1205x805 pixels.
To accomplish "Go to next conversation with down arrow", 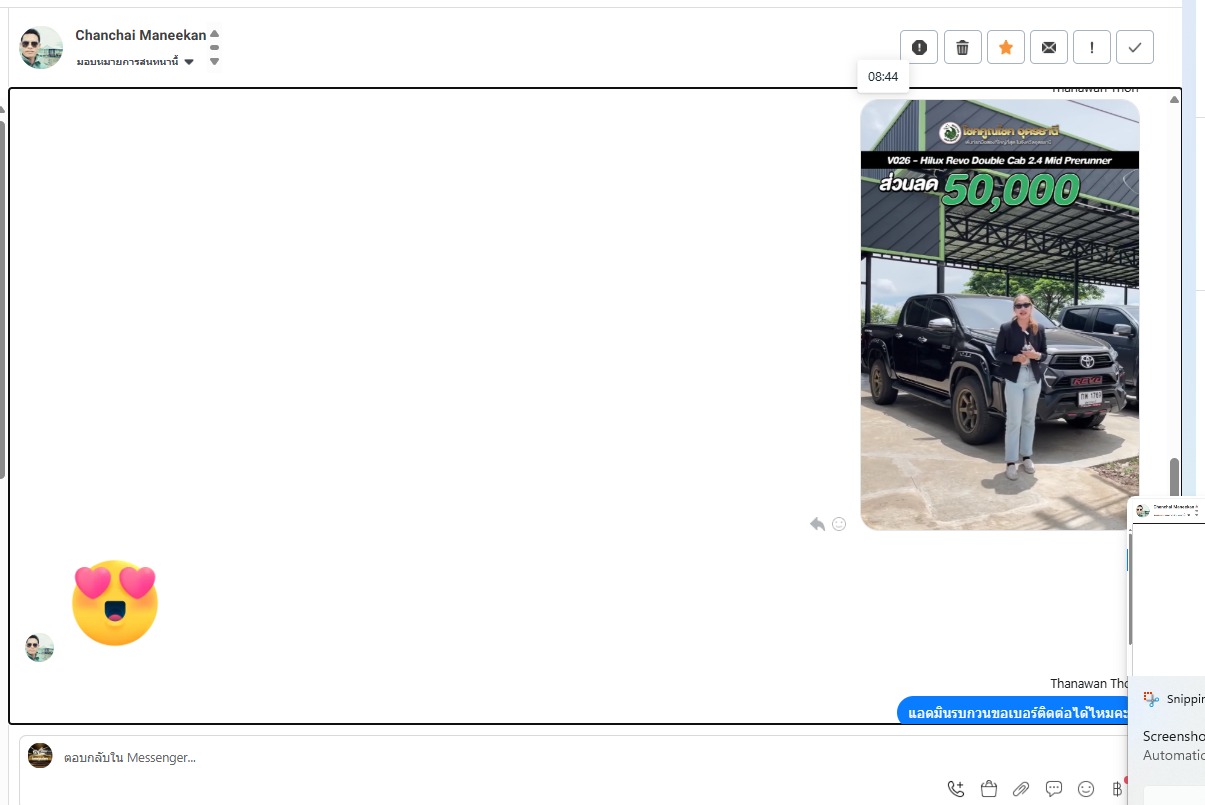I will pos(214,61).
